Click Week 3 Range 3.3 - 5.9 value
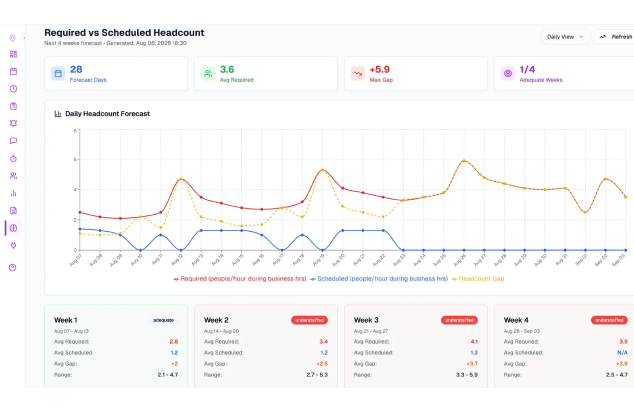634x410 pixels. 467,375
